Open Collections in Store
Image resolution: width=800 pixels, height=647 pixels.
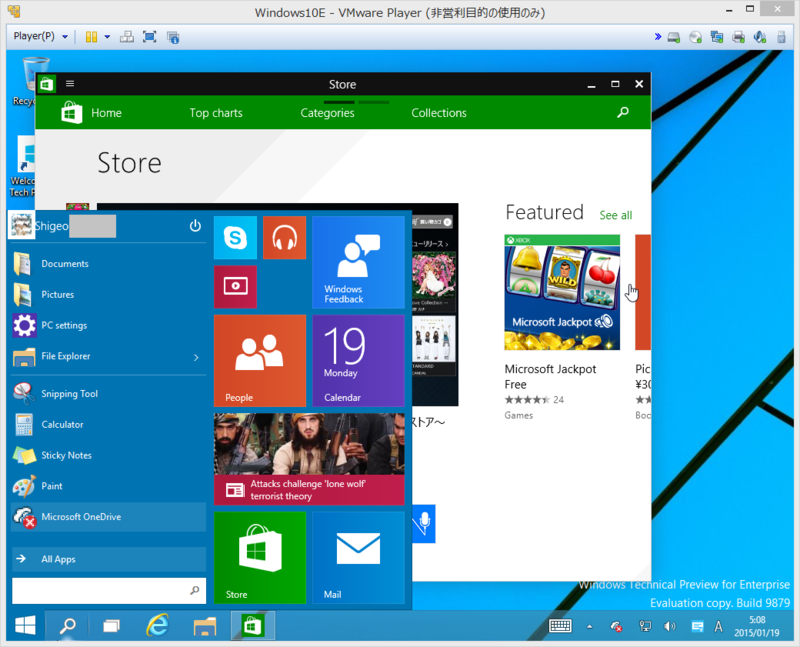[439, 113]
